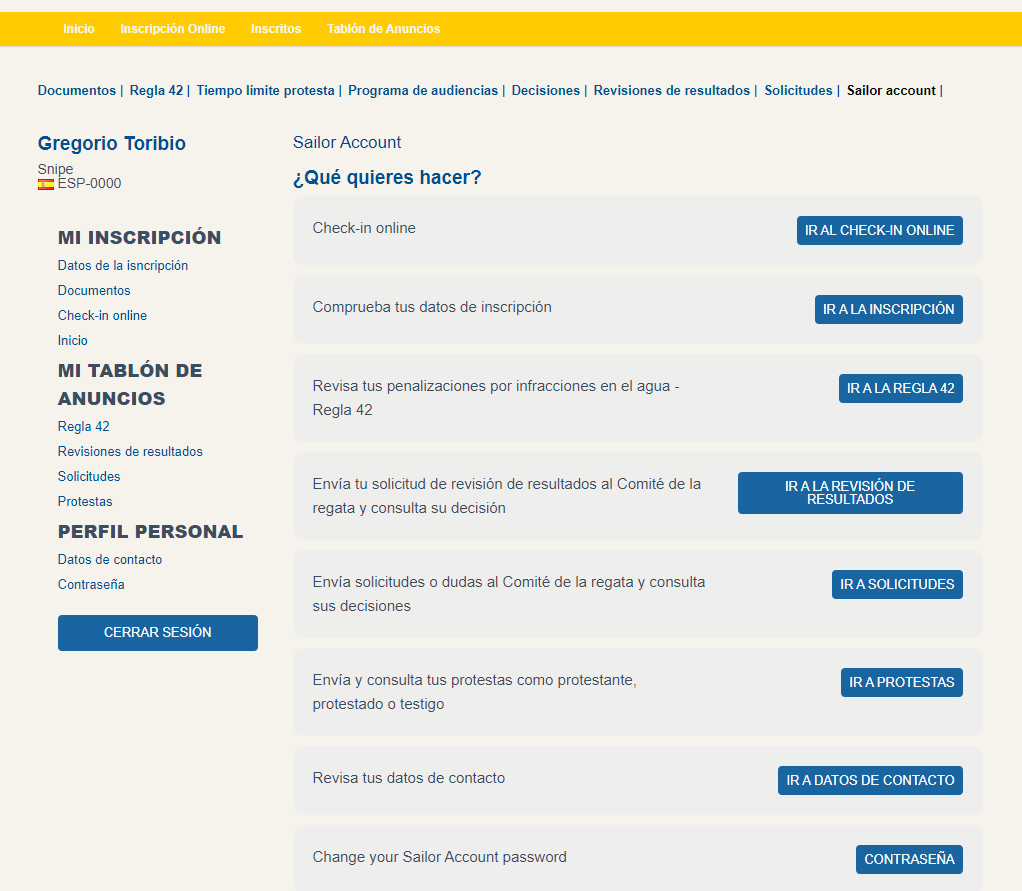Open the Decisiones tab link
Screen dimensions: 1022x891
545,90
